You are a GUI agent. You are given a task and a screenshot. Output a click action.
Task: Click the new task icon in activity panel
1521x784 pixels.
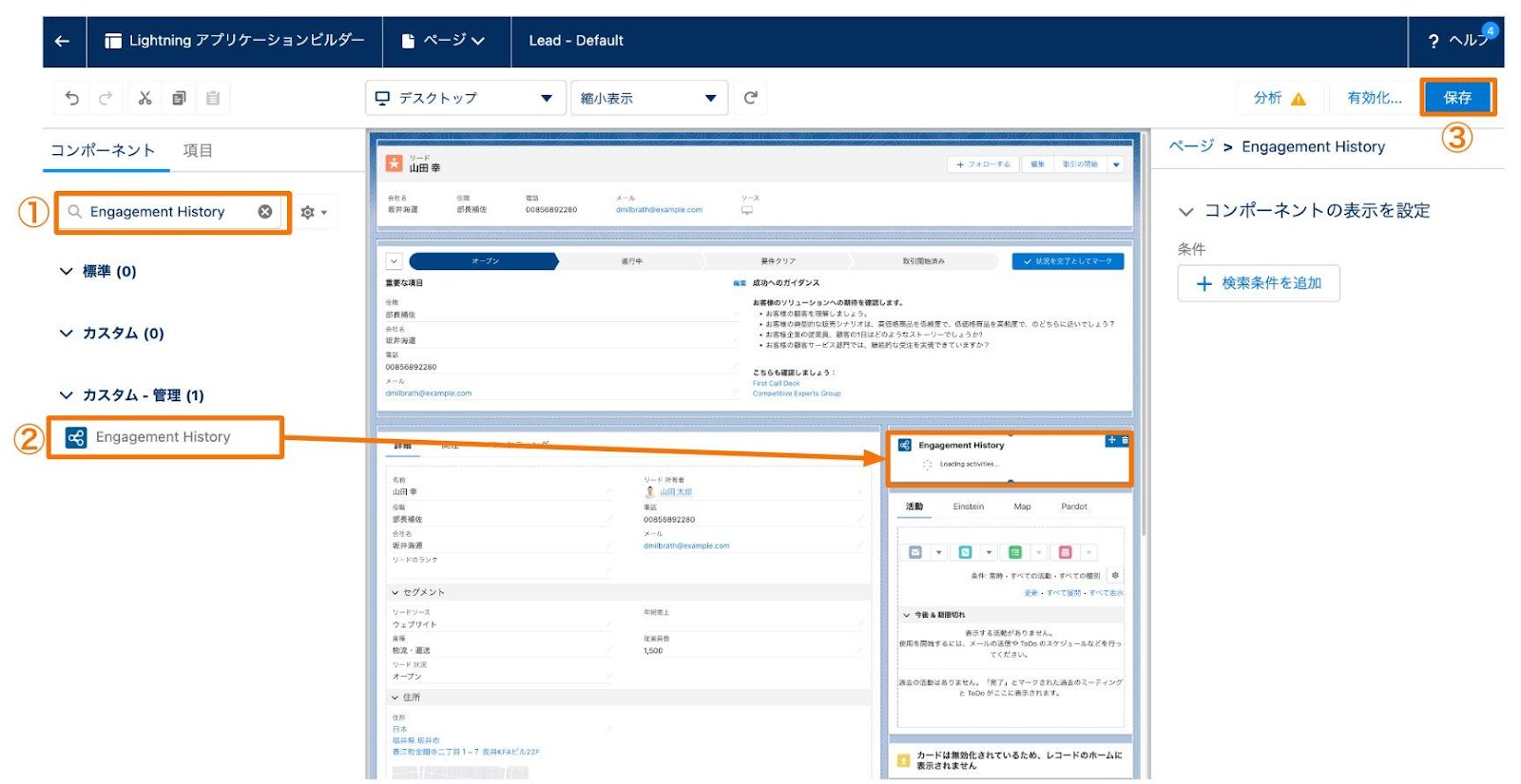click(1015, 552)
